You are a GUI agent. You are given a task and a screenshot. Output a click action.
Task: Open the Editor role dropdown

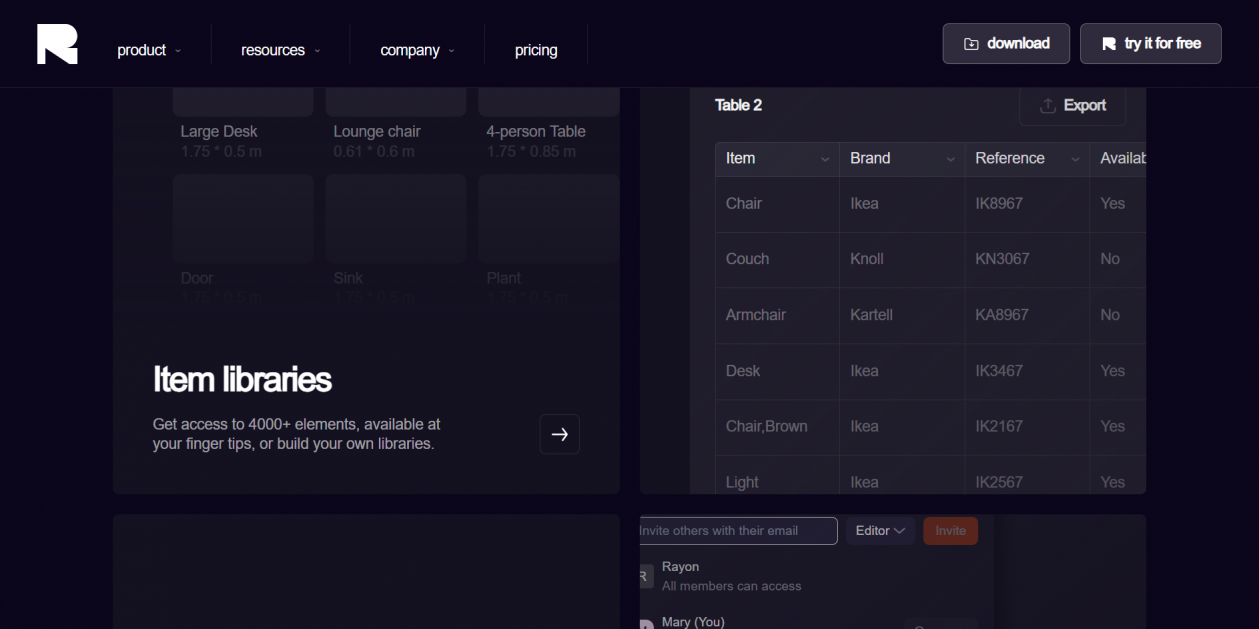pos(880,531)
